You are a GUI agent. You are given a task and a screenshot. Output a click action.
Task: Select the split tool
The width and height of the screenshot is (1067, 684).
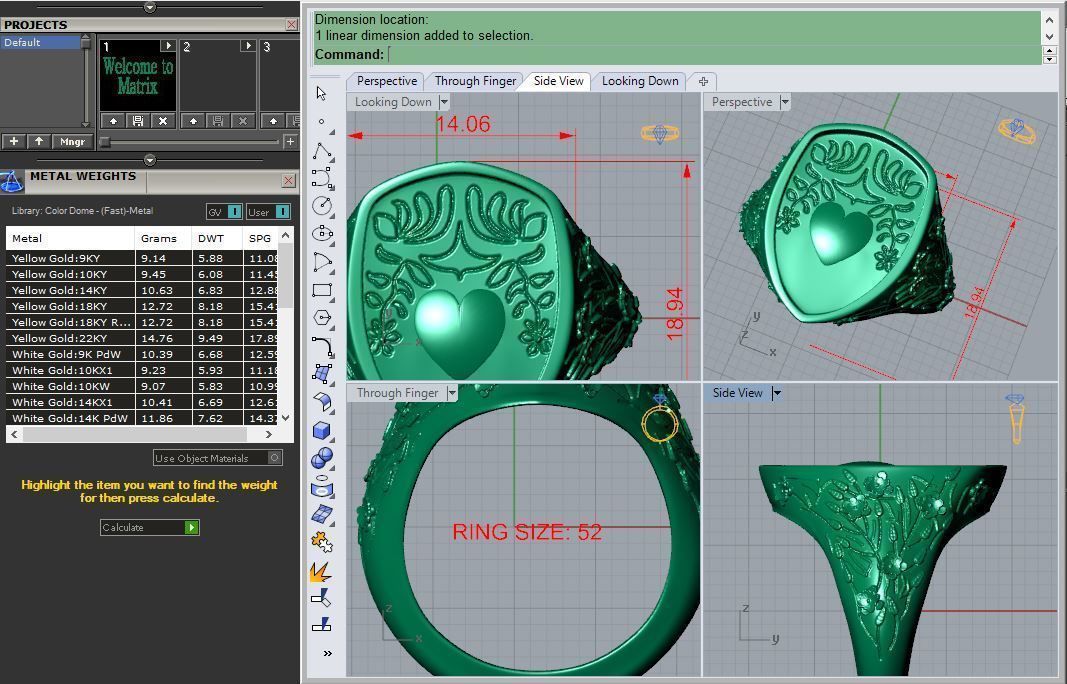pyautogui.click(x=321, y=624)
